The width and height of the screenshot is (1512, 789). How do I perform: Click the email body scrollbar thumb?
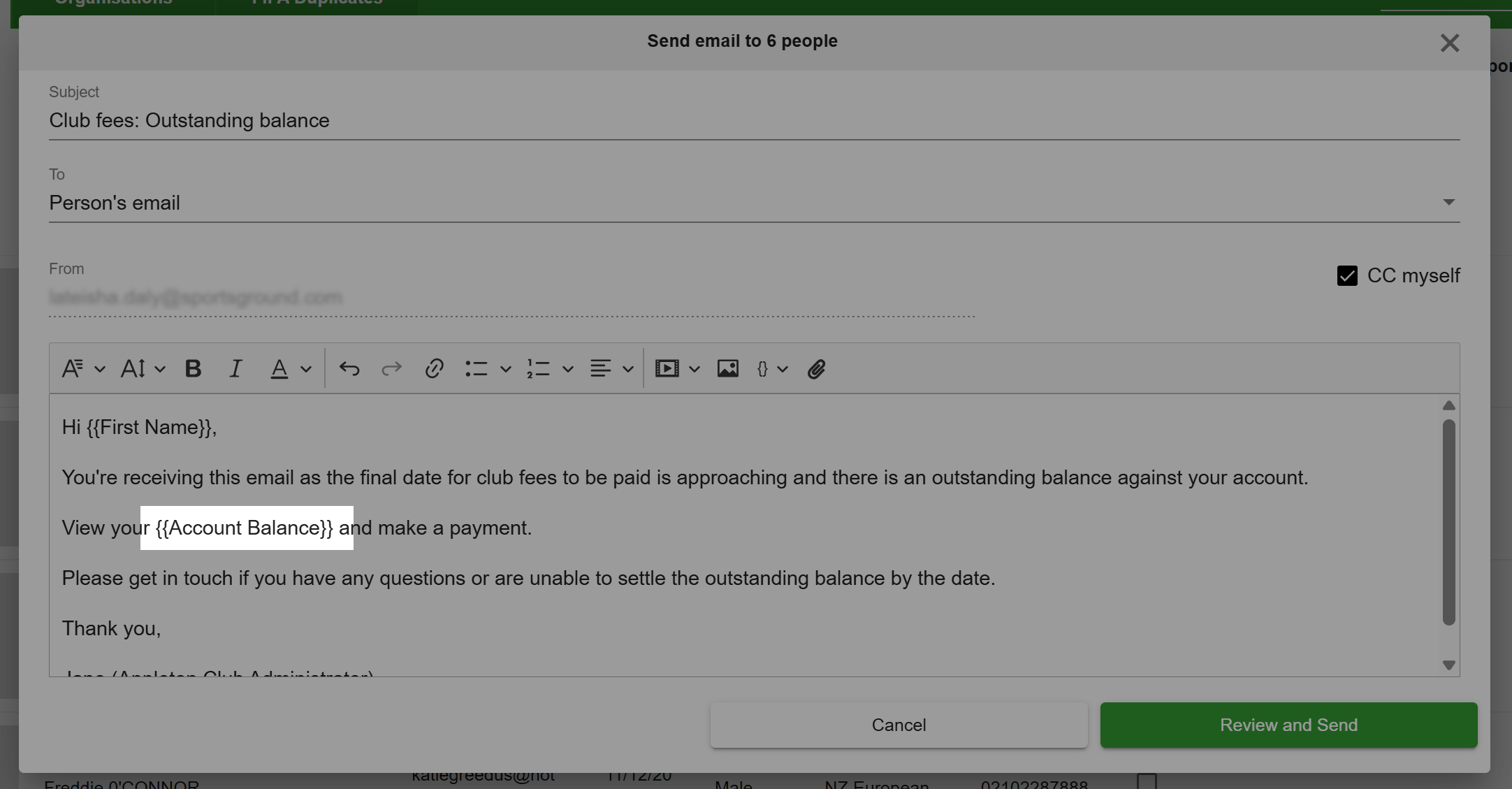tap(1449, 521)
